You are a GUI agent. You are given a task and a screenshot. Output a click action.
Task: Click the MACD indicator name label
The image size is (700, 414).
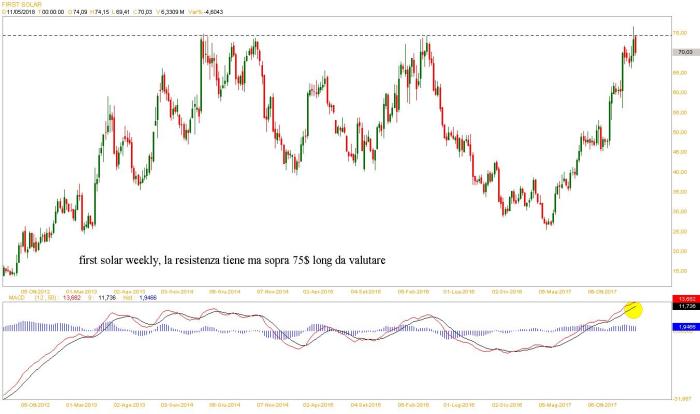click(x=17, y=297)
